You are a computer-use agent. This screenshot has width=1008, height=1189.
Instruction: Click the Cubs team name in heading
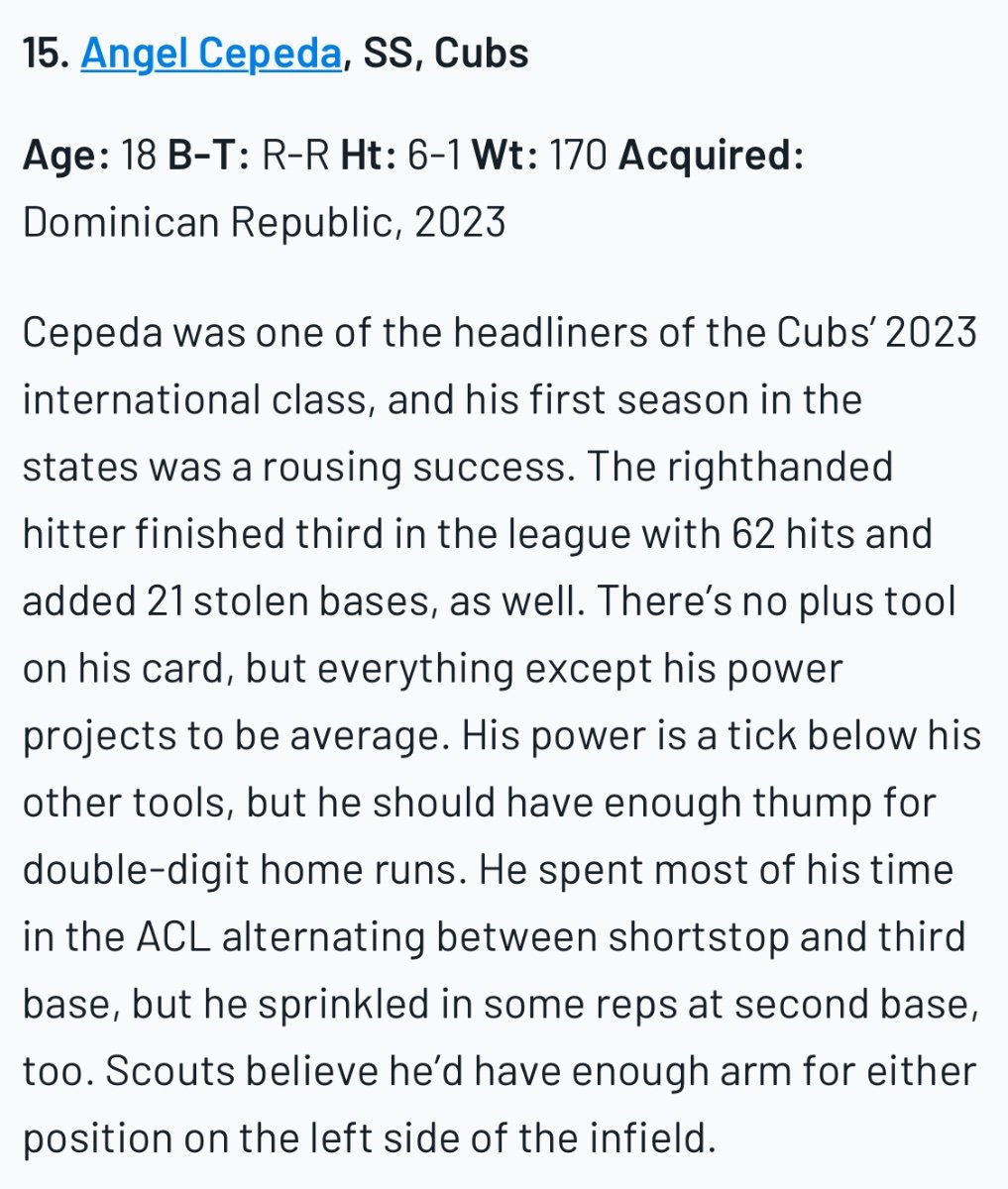482,54
